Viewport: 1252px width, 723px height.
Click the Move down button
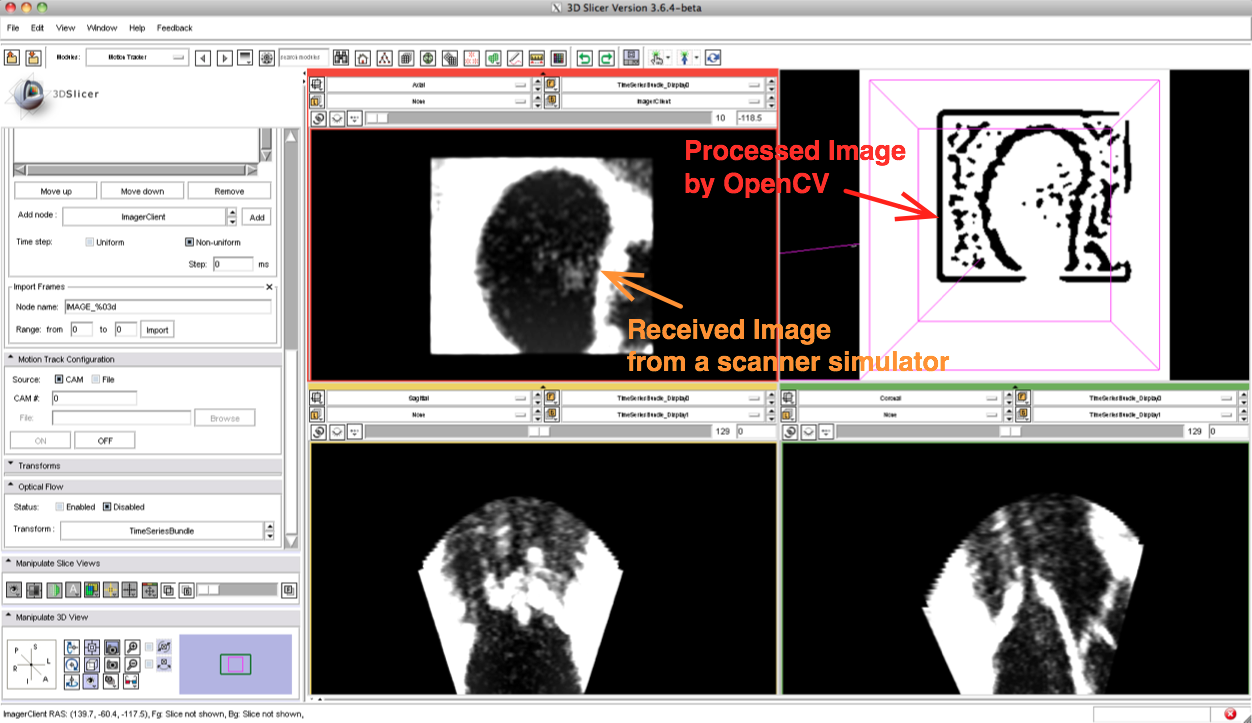(x=142, y=191)
